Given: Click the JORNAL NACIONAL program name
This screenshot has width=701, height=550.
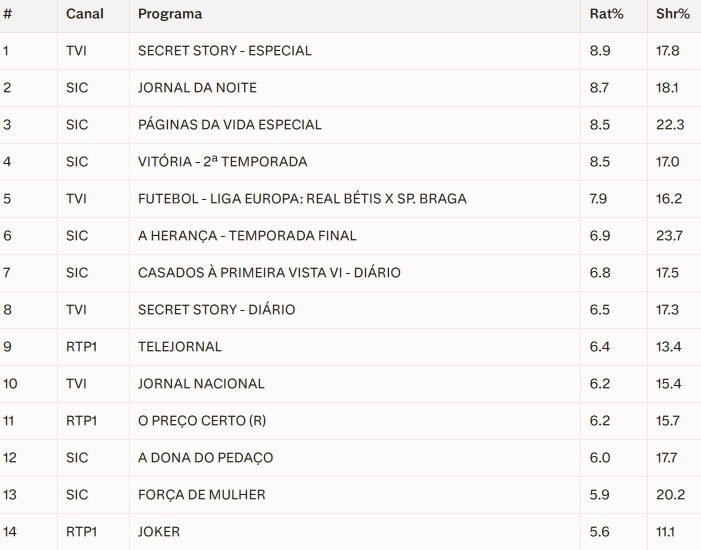Looking at the screenshot, I should pos(201,384).
